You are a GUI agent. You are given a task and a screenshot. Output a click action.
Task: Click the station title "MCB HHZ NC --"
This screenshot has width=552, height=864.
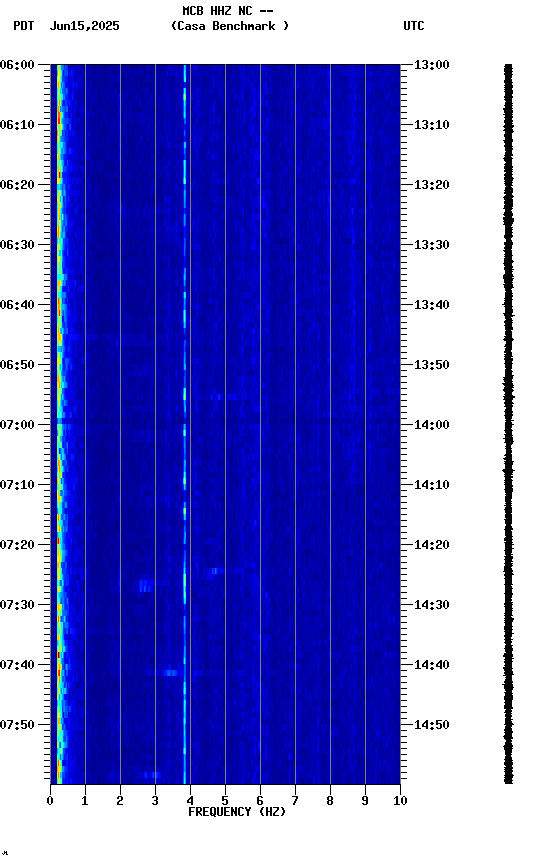228,11
